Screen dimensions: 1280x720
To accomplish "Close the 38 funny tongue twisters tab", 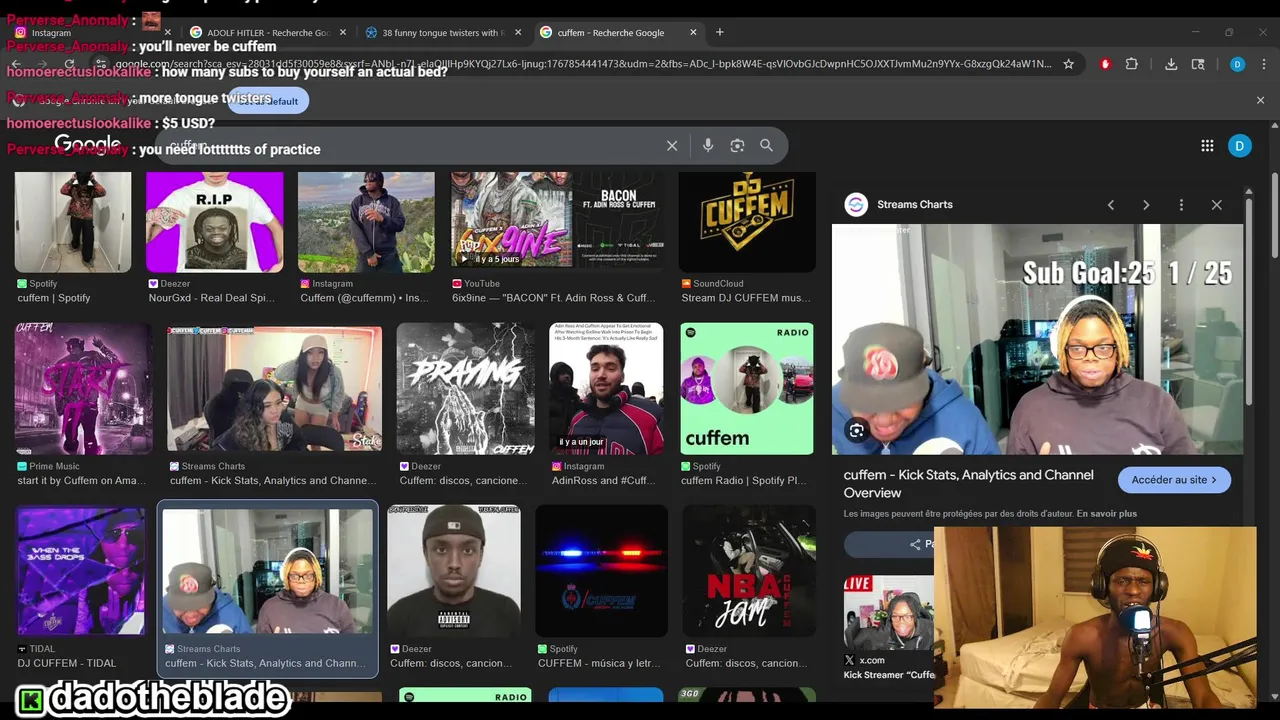I will [x=518, y=32].
